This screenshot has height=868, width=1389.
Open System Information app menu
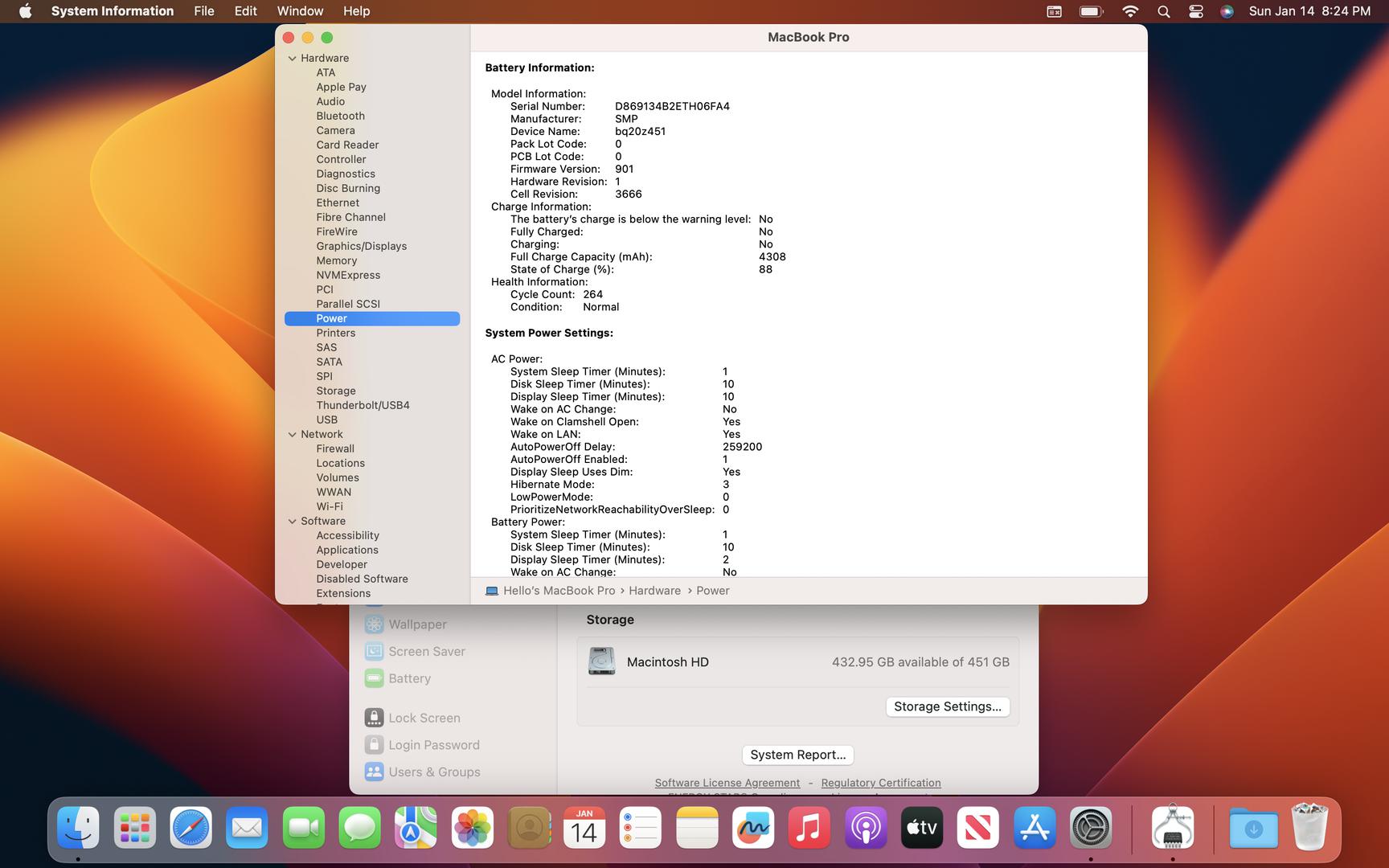pos(113,11)
